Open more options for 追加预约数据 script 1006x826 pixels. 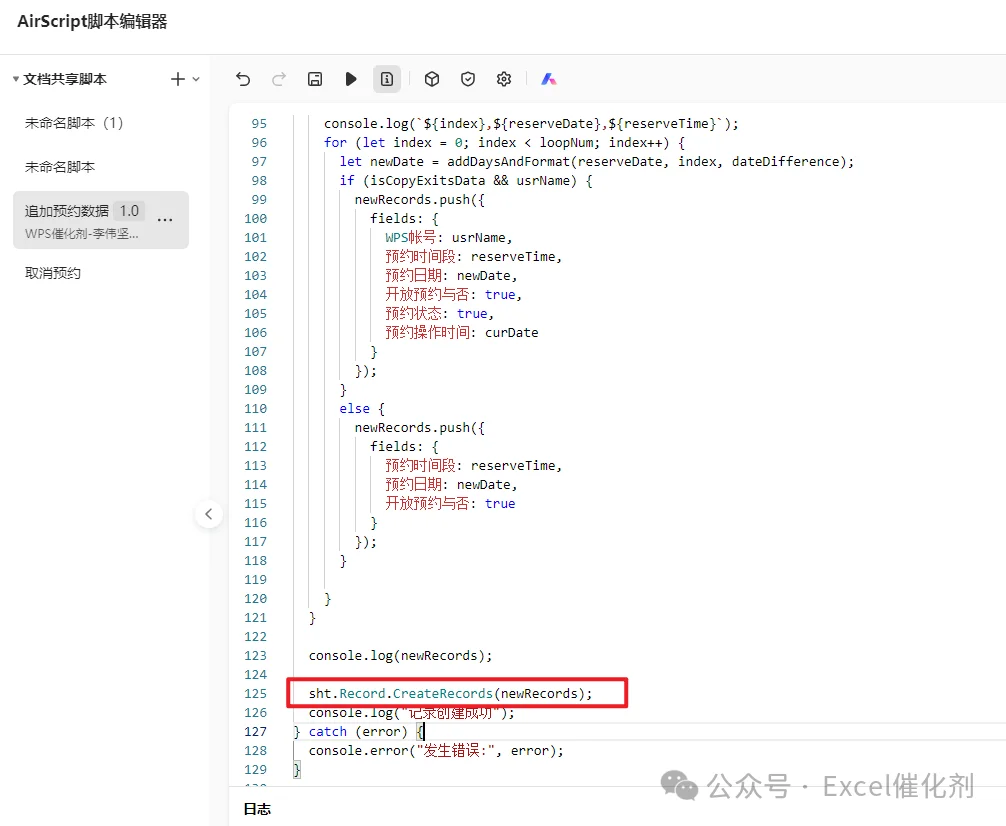(x=165, y=220)
